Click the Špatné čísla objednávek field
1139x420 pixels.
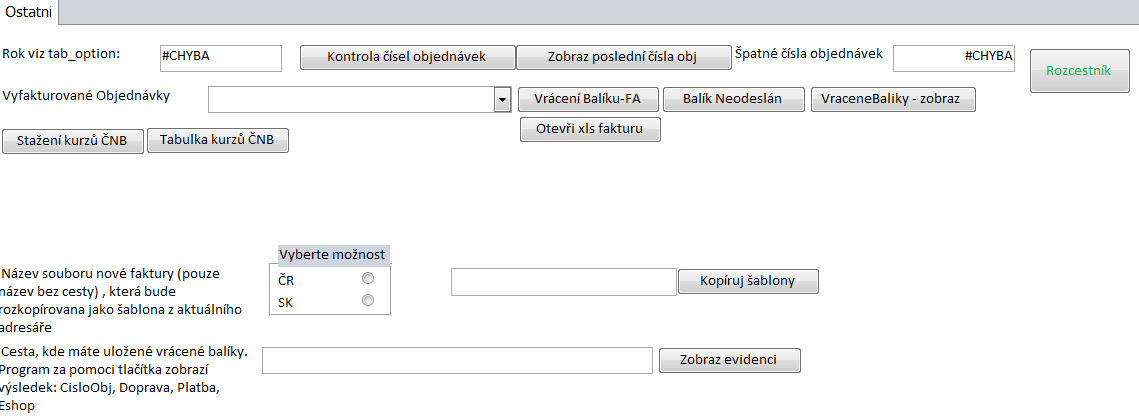[953, 58]
